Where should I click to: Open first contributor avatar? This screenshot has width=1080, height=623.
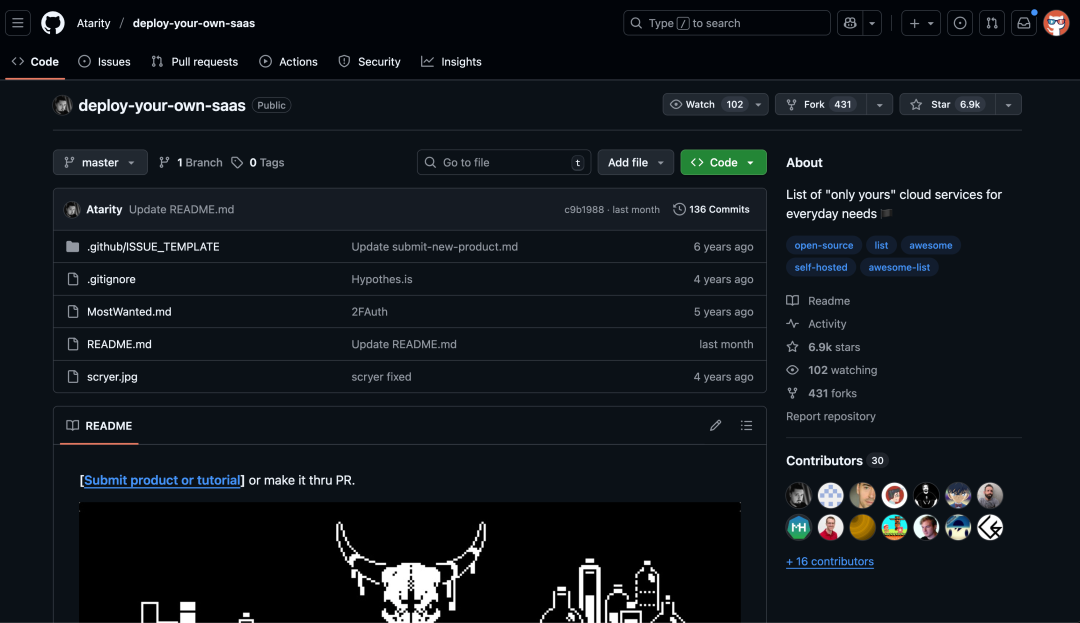coord(799,495)
